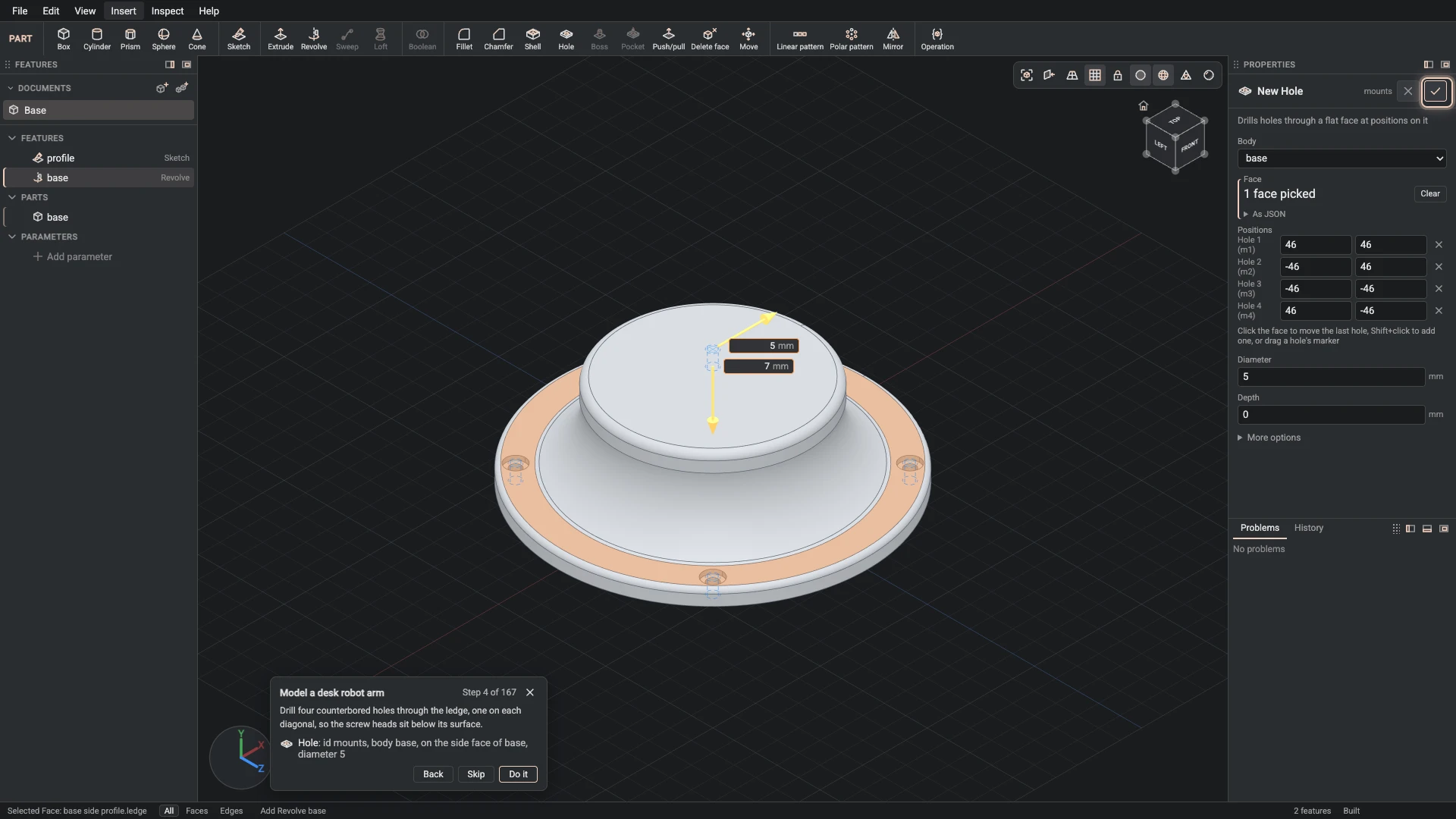This screenshot has height=819, width=1456.
Task: Click the home view icon near cube
Action: (1144, 105)
